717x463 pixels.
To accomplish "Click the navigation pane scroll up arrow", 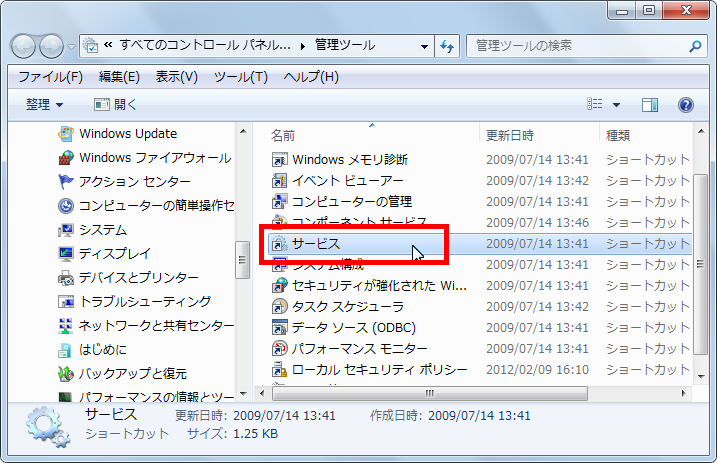I will click(243, 132).
